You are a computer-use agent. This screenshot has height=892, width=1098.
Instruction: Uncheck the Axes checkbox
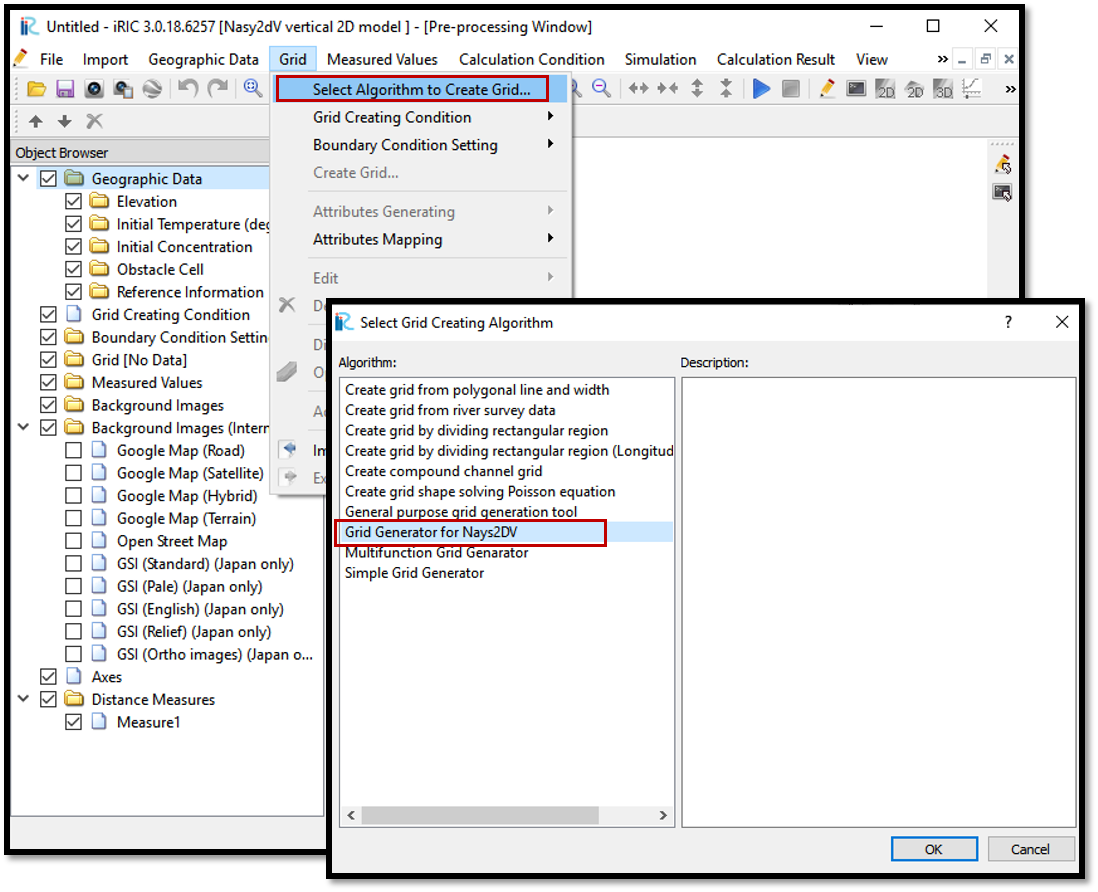tap(48, 677)
